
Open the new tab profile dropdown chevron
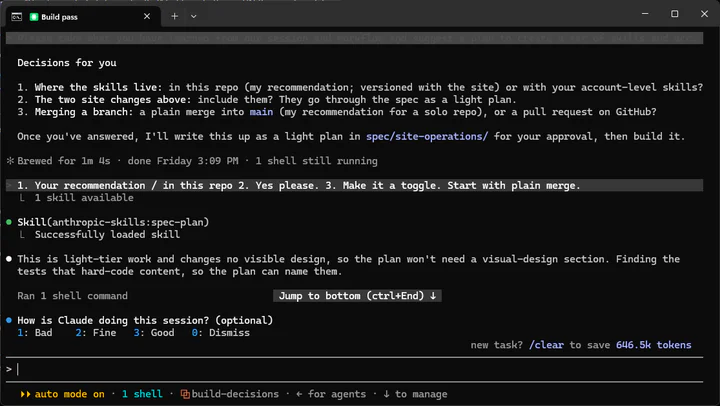pos(194,17)
